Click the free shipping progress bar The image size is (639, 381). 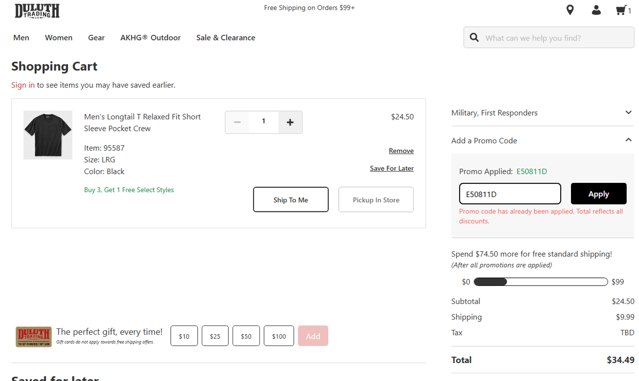(541, 282)
